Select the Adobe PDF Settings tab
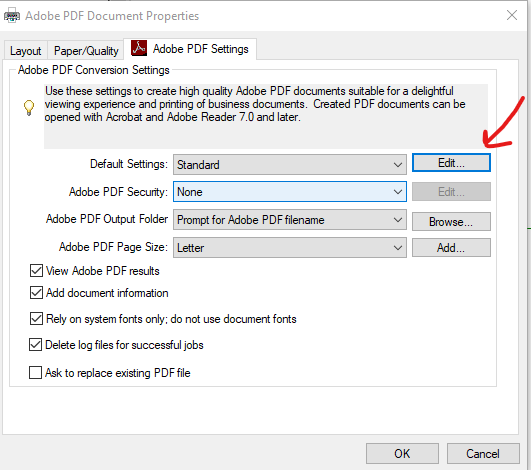Image resolution: width=531 pixels, height=470 pixels. (190, 49)
